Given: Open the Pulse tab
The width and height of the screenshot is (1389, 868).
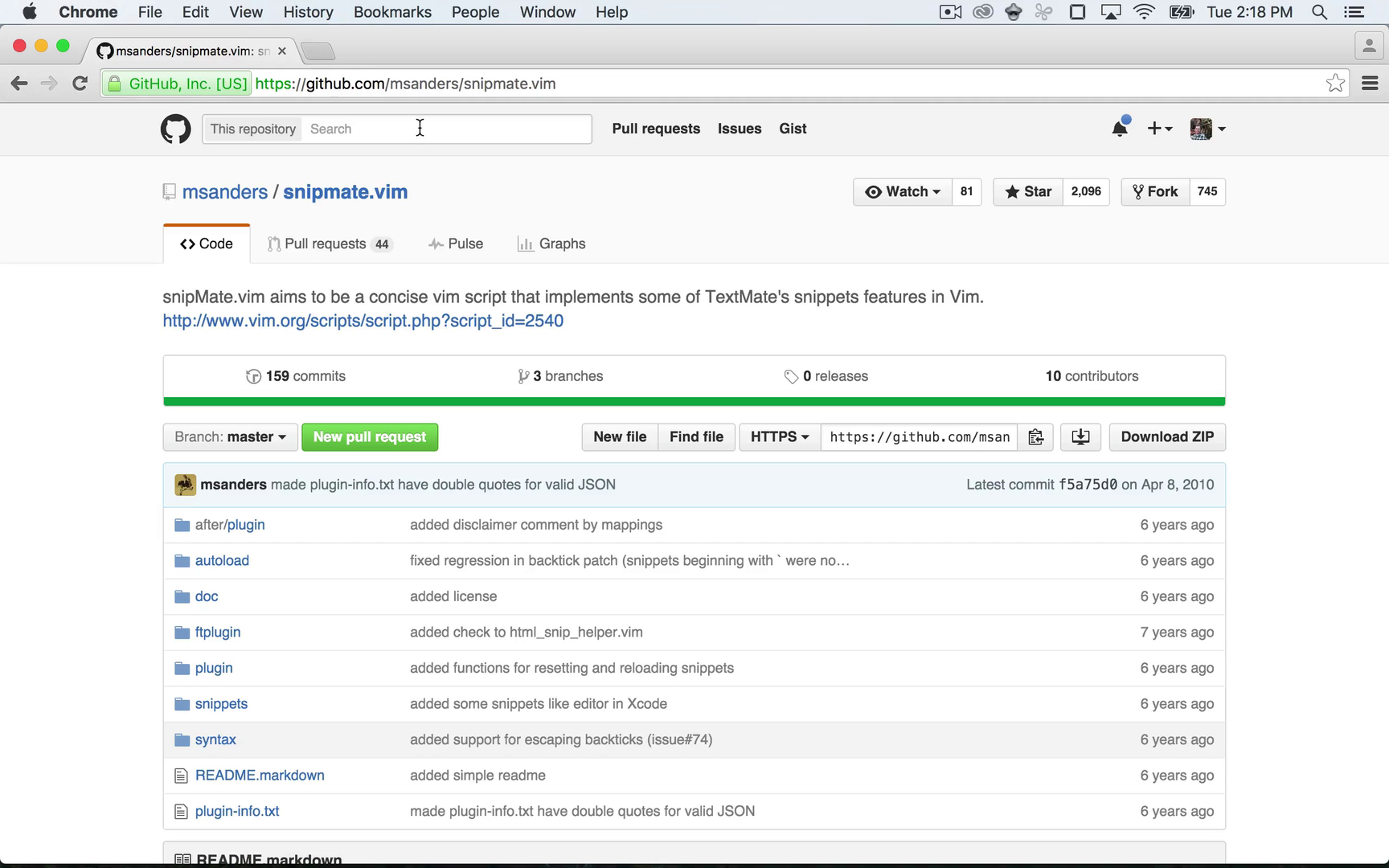Looking at the screenshot, I should 456,244.
